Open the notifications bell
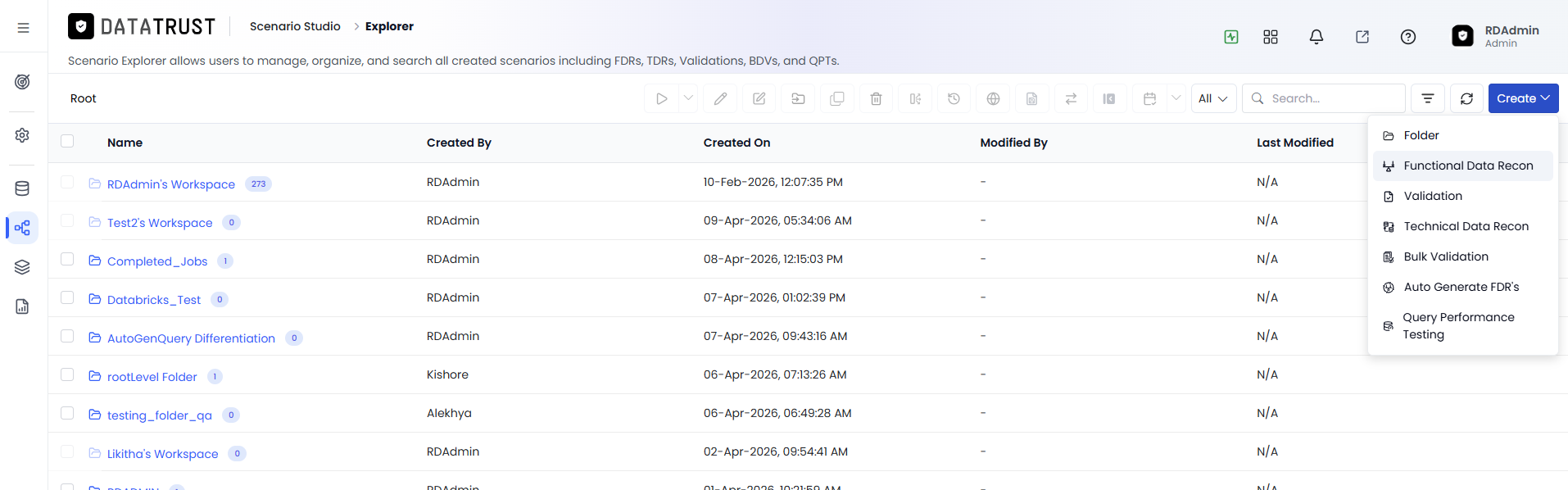1568x490 pixels. tap(1316, 37)
